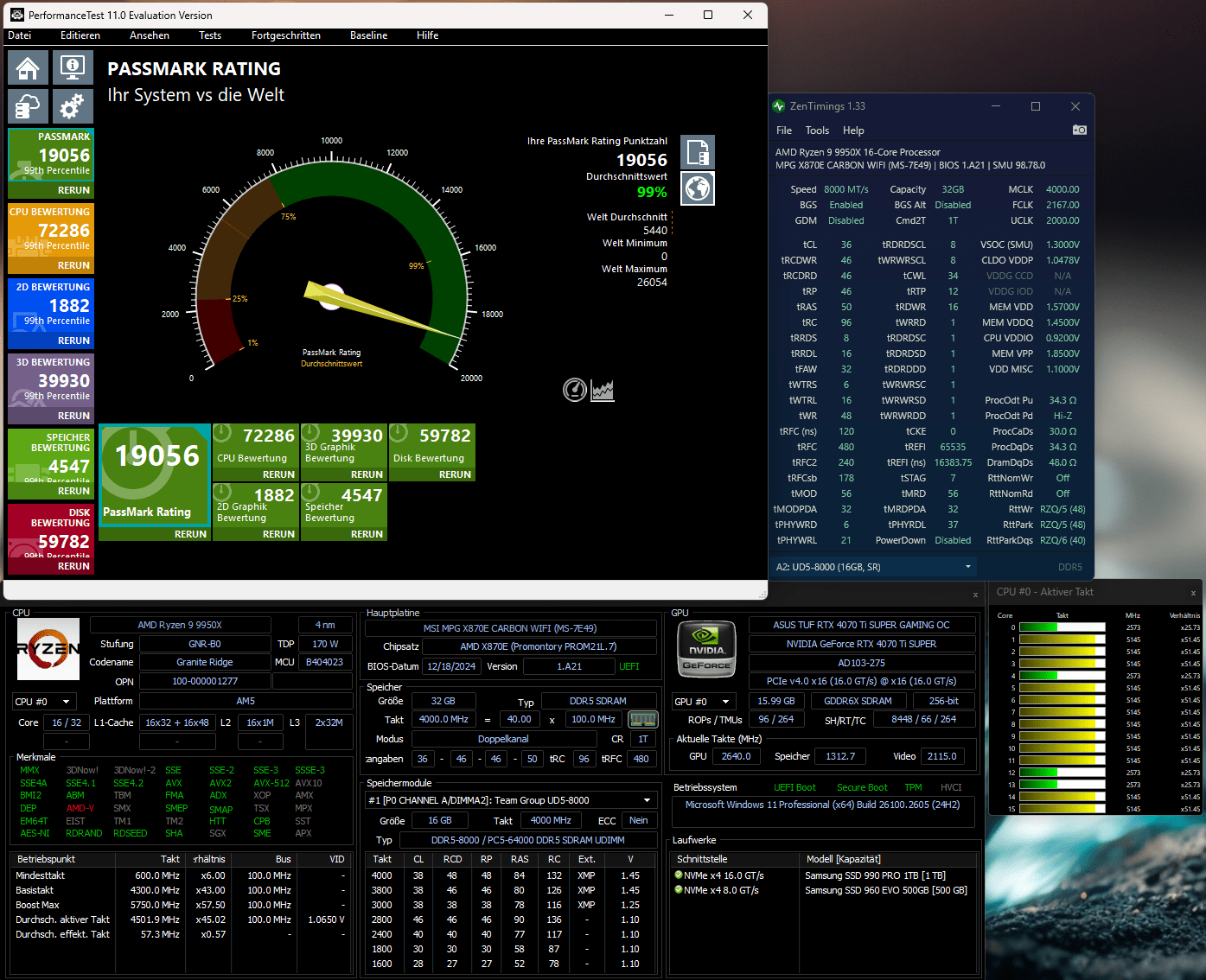The width and height of the screenshot is (1206, 980).
Task: Open the system information monitor icon
Action: pyautogui.click(x=73, y=67)
